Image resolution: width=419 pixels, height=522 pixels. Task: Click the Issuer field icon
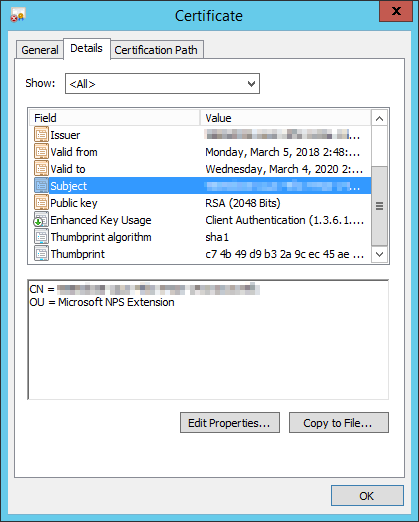[41, 135]
